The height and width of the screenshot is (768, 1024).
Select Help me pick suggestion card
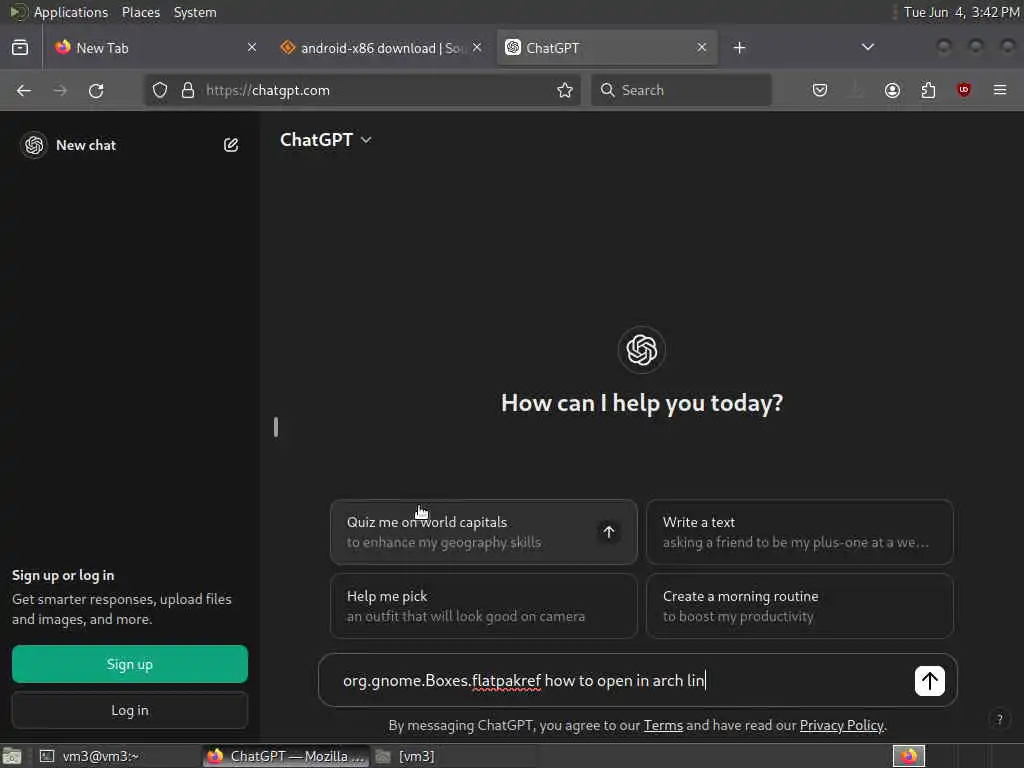484,606
